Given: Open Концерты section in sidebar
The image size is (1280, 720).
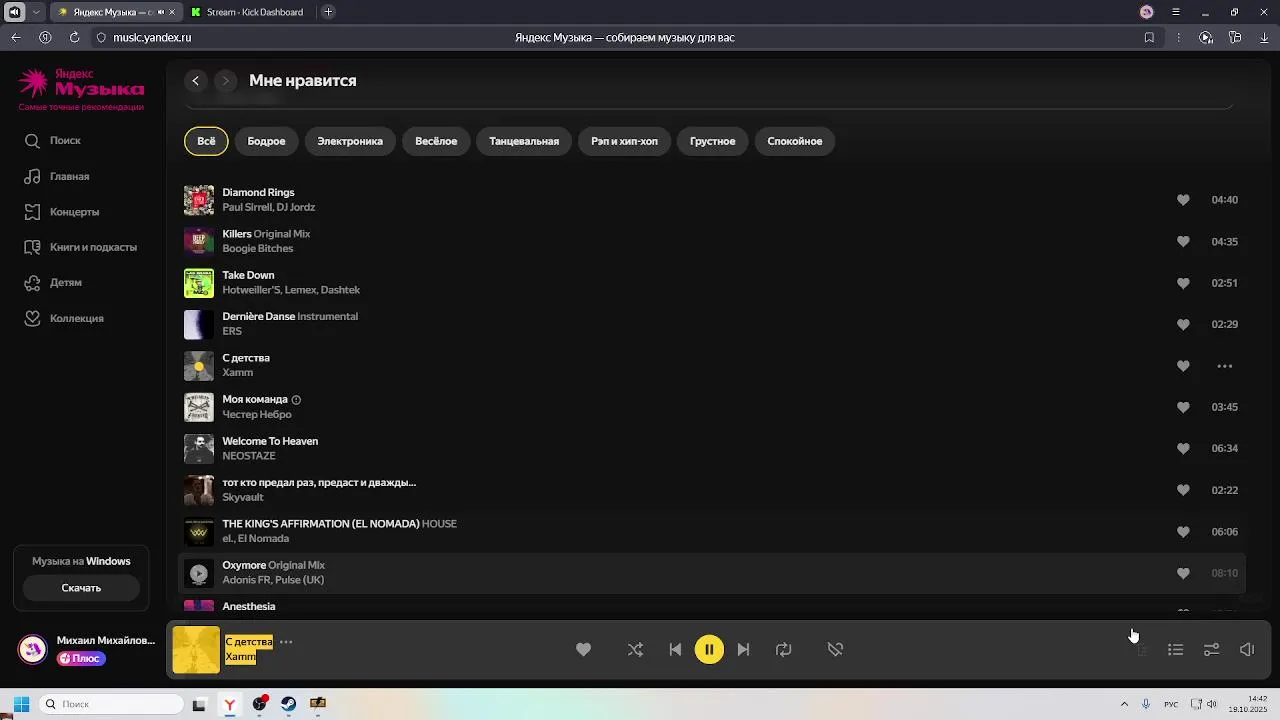Looking at the screenshot, I should point(62,212).
